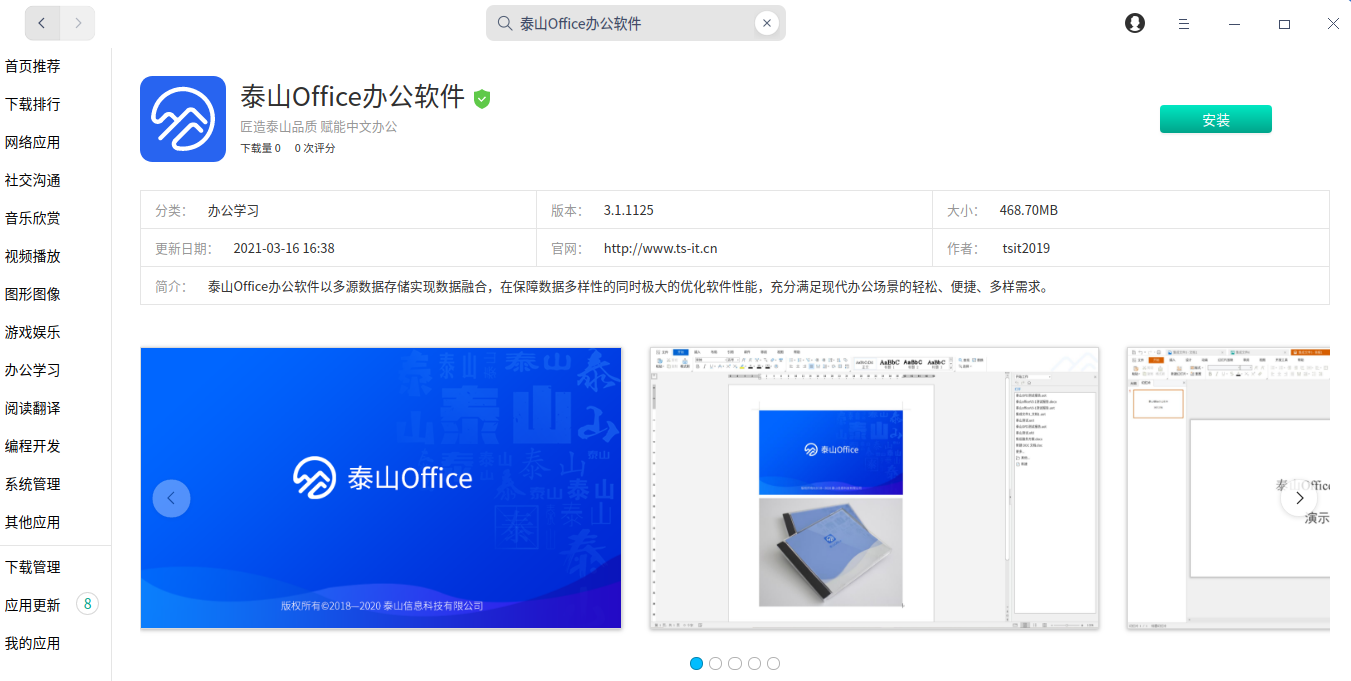This screenshot has height=681, width=1351.
Task: Open 编程开发 category
Action: (33, 446)
